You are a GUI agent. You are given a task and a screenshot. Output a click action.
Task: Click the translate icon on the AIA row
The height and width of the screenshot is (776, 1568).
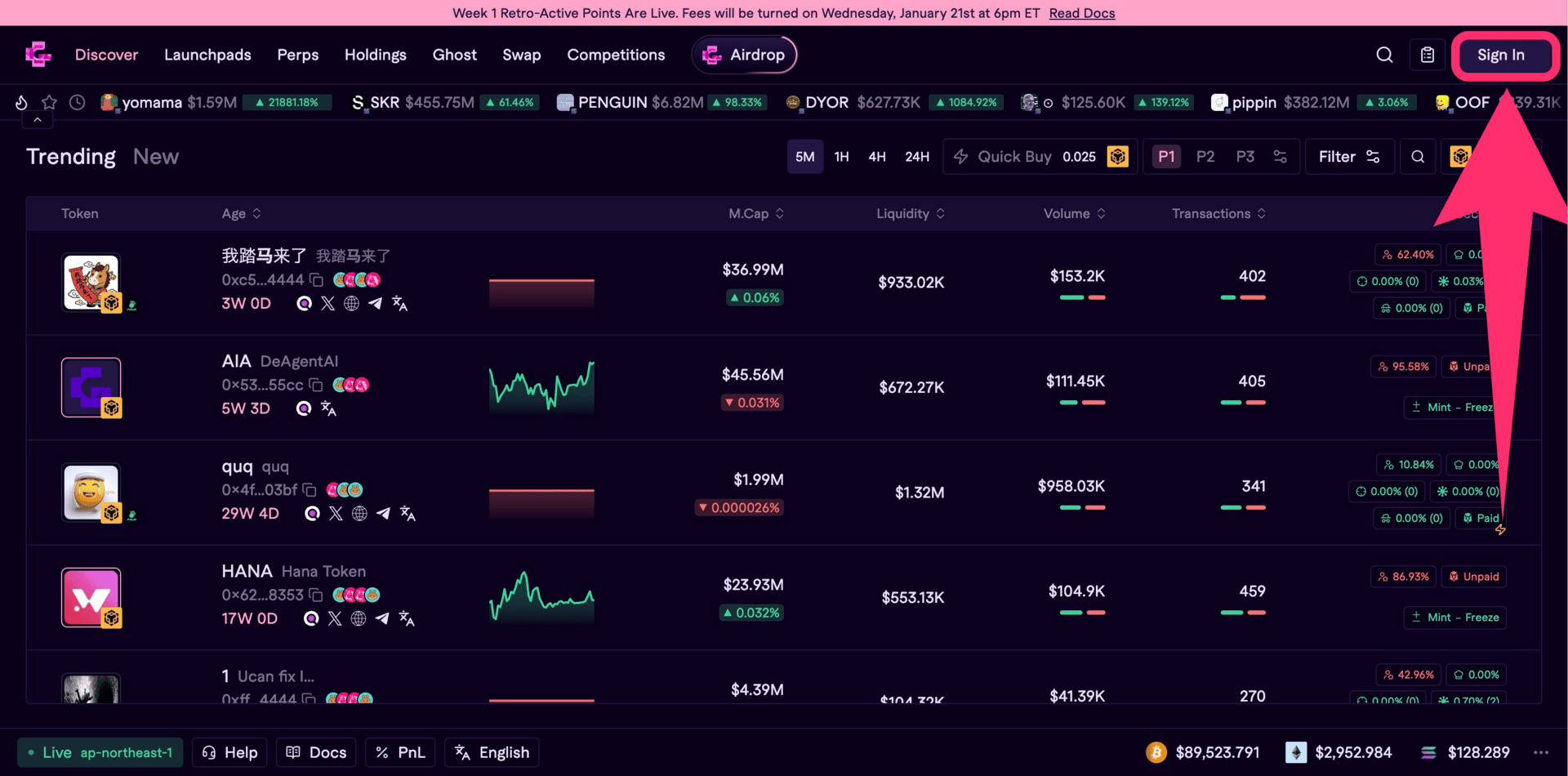(328, 408)
